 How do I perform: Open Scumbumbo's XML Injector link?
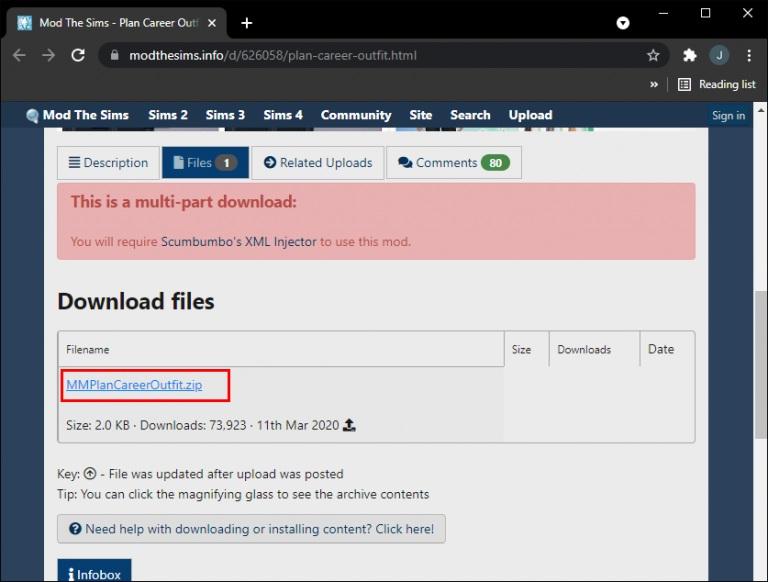click(238, 241)
